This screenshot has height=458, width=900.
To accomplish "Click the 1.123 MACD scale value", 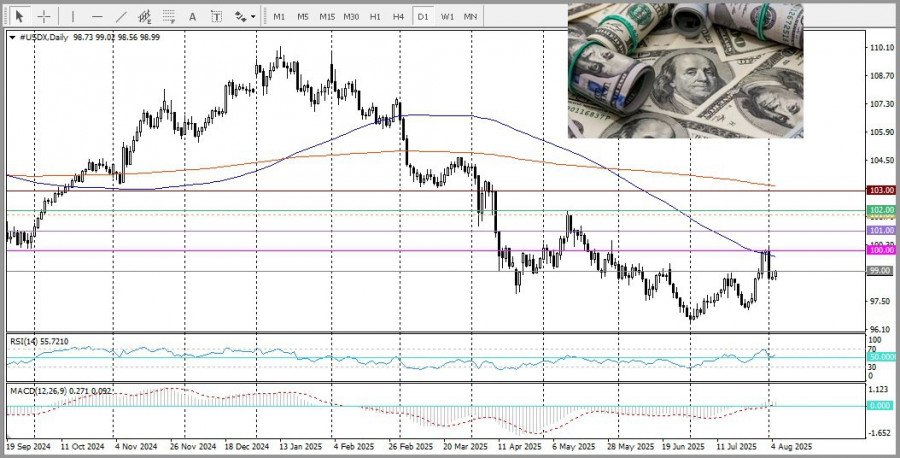I will 880,389.
